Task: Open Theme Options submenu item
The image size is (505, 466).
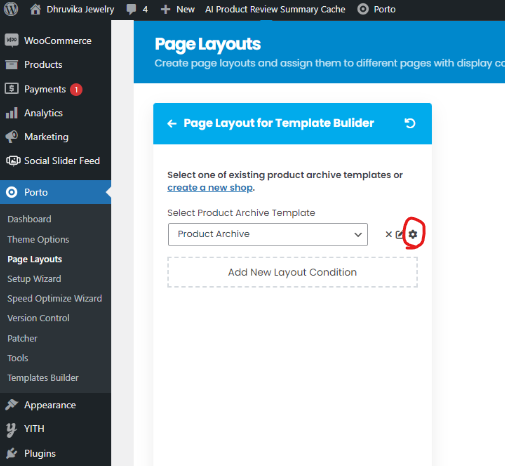Action: [38, 239]
